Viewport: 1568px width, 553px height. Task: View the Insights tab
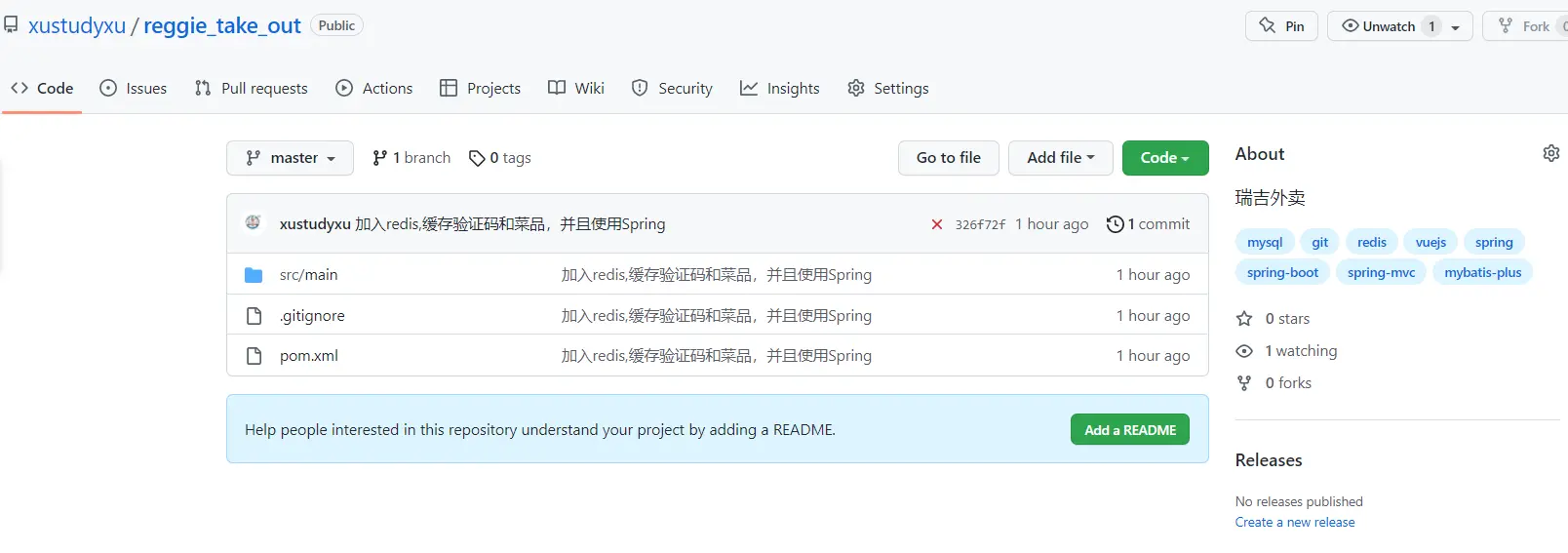click(780, 88)
